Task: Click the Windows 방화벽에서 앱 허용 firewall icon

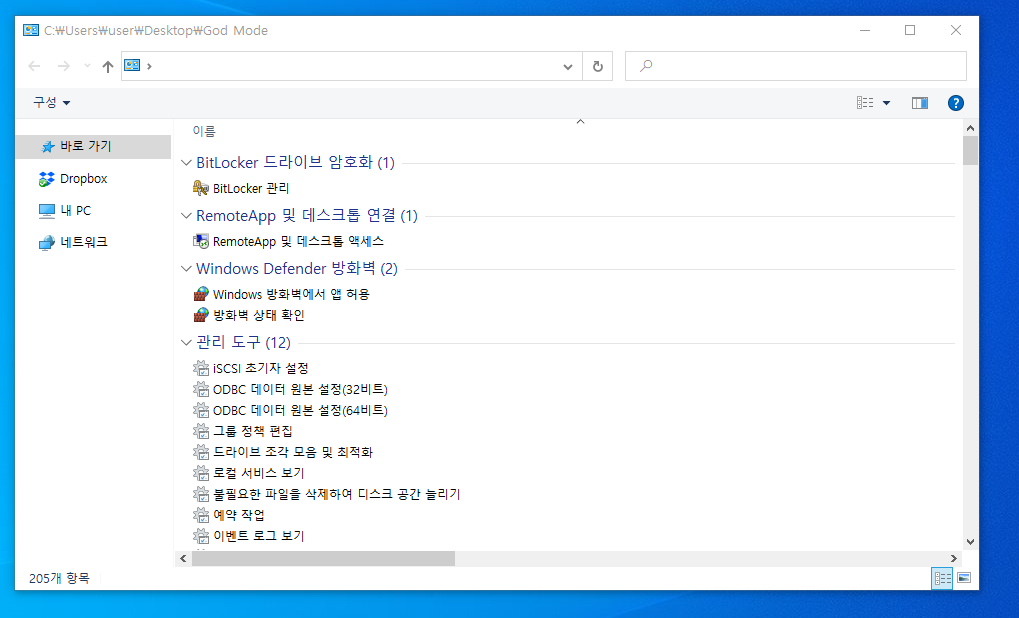Action: pyautogui.click(x=201, y=294)
